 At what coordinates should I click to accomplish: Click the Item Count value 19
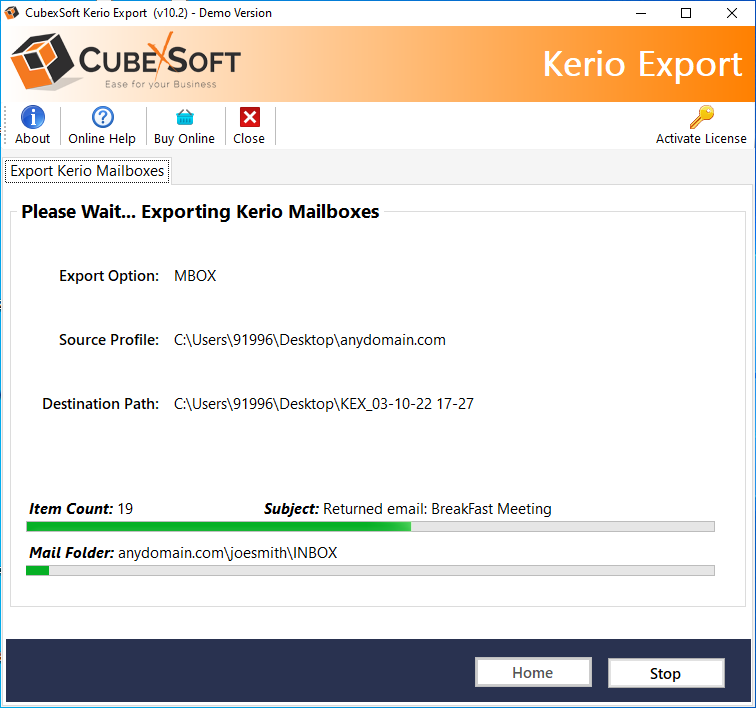pyautogui.click(x=125, y=509)
